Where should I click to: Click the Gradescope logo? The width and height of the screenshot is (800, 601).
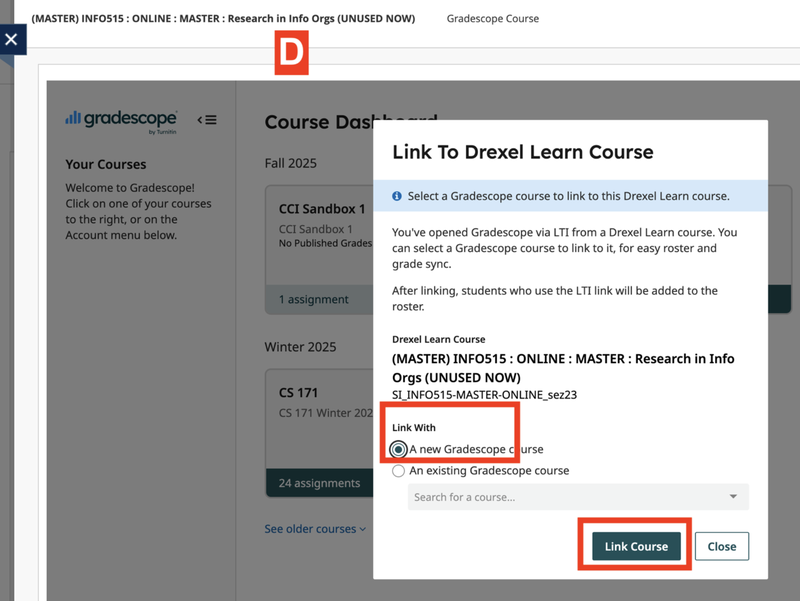click(121, 120)
